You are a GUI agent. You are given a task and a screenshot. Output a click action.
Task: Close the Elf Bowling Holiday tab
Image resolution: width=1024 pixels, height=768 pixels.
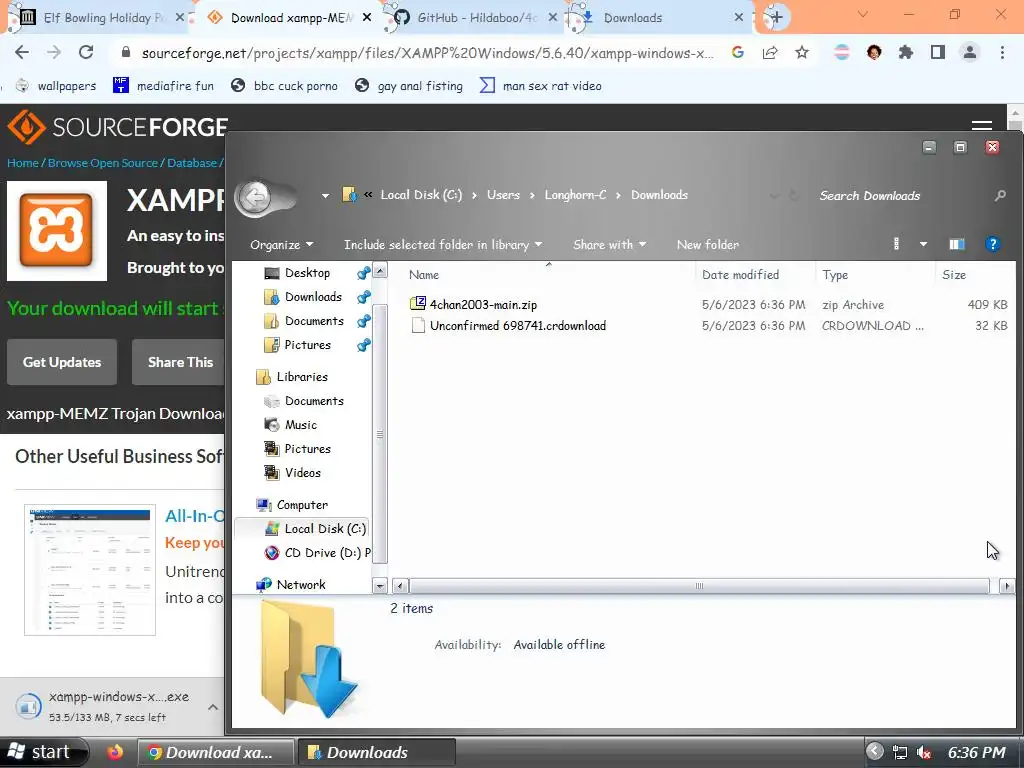click(180, 18)
